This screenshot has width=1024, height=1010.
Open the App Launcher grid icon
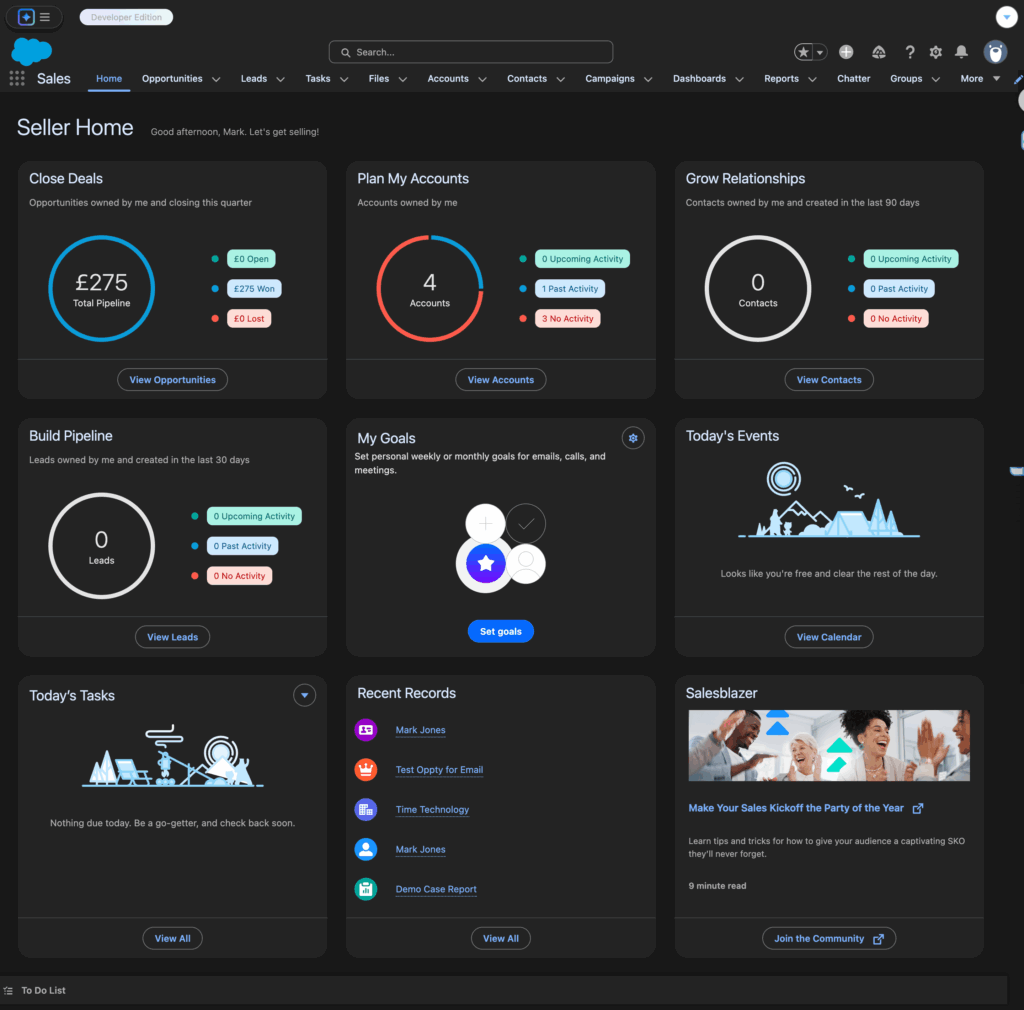tap(16, 78)
